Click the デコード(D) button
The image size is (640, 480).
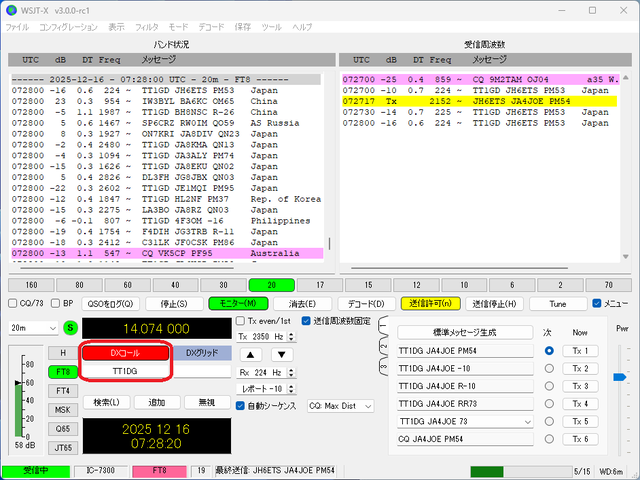pos(367,304)
